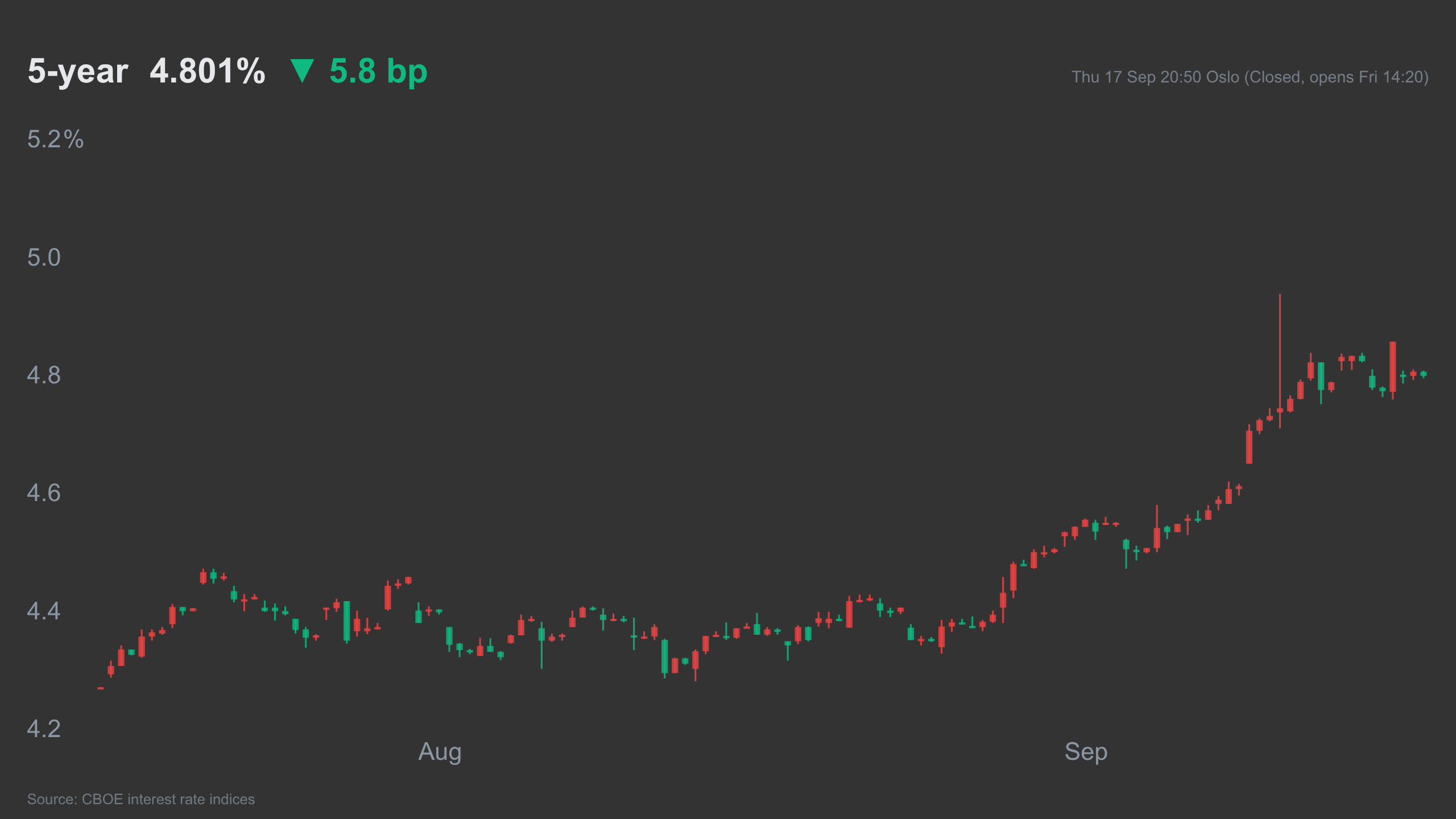Click the green down-triangle change indicator
Screen dimensions: 1456x819
[x=302, y=72]
